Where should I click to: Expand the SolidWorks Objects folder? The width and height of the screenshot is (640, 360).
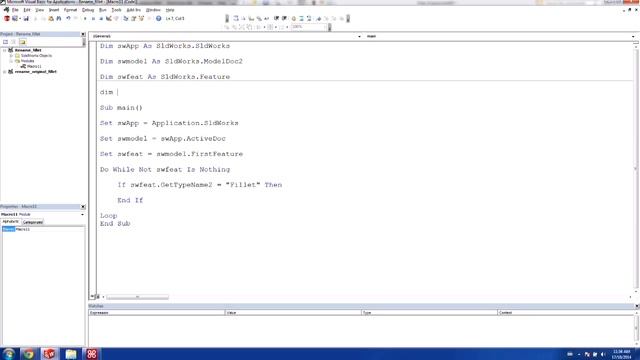11,56
